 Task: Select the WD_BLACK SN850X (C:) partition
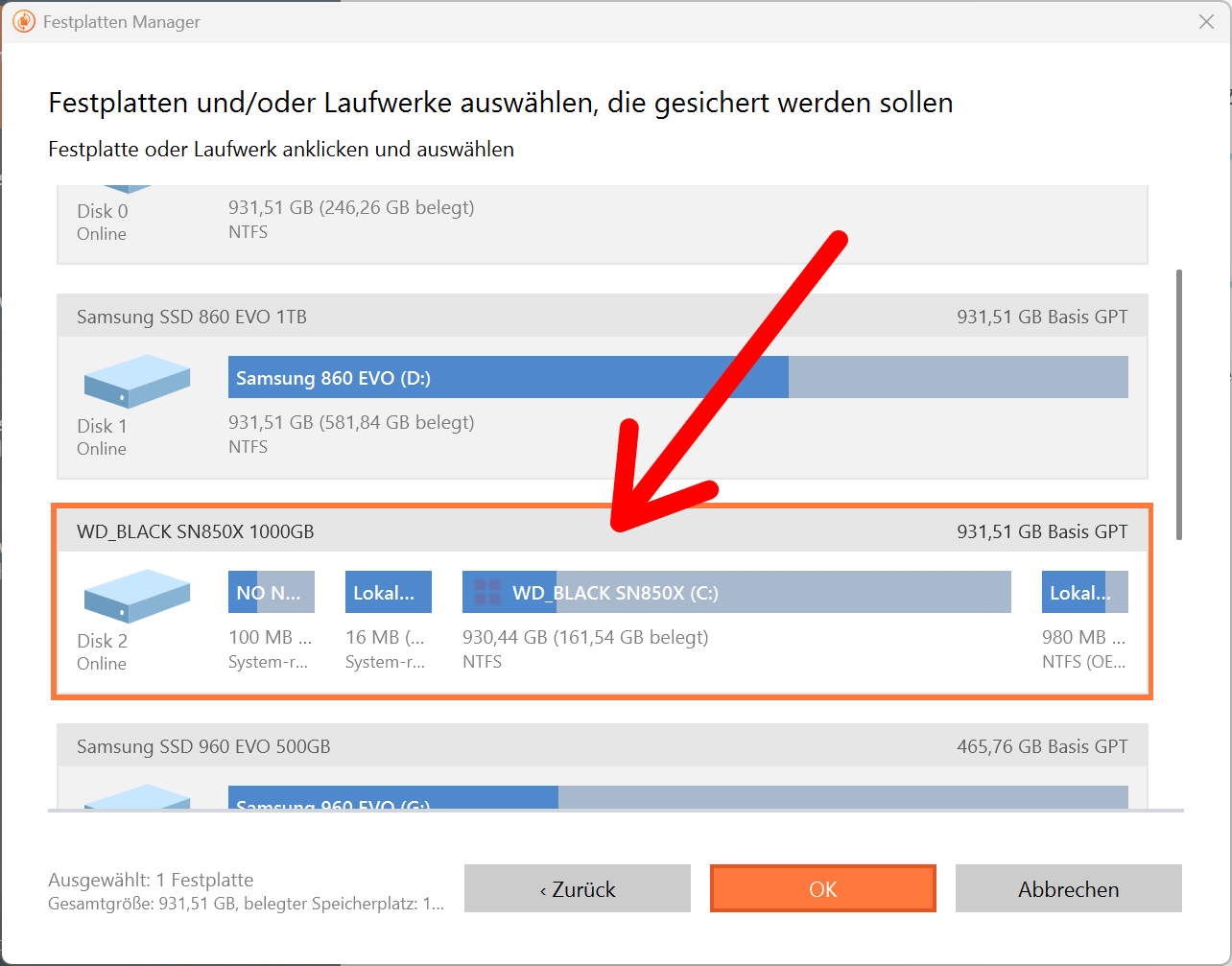coord(737,592)
